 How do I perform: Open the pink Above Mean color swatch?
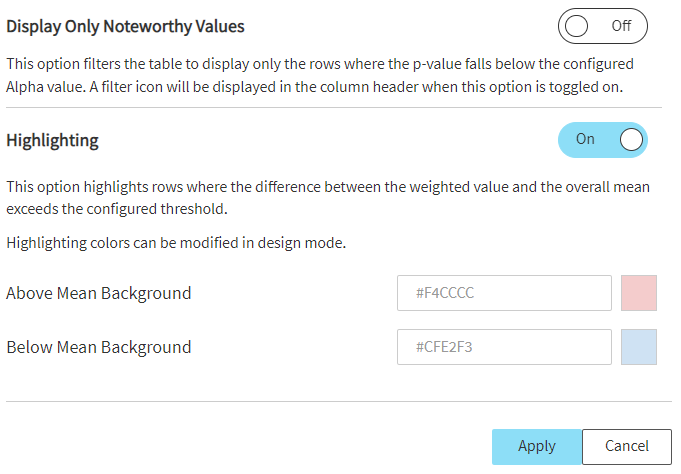(638, 294)
